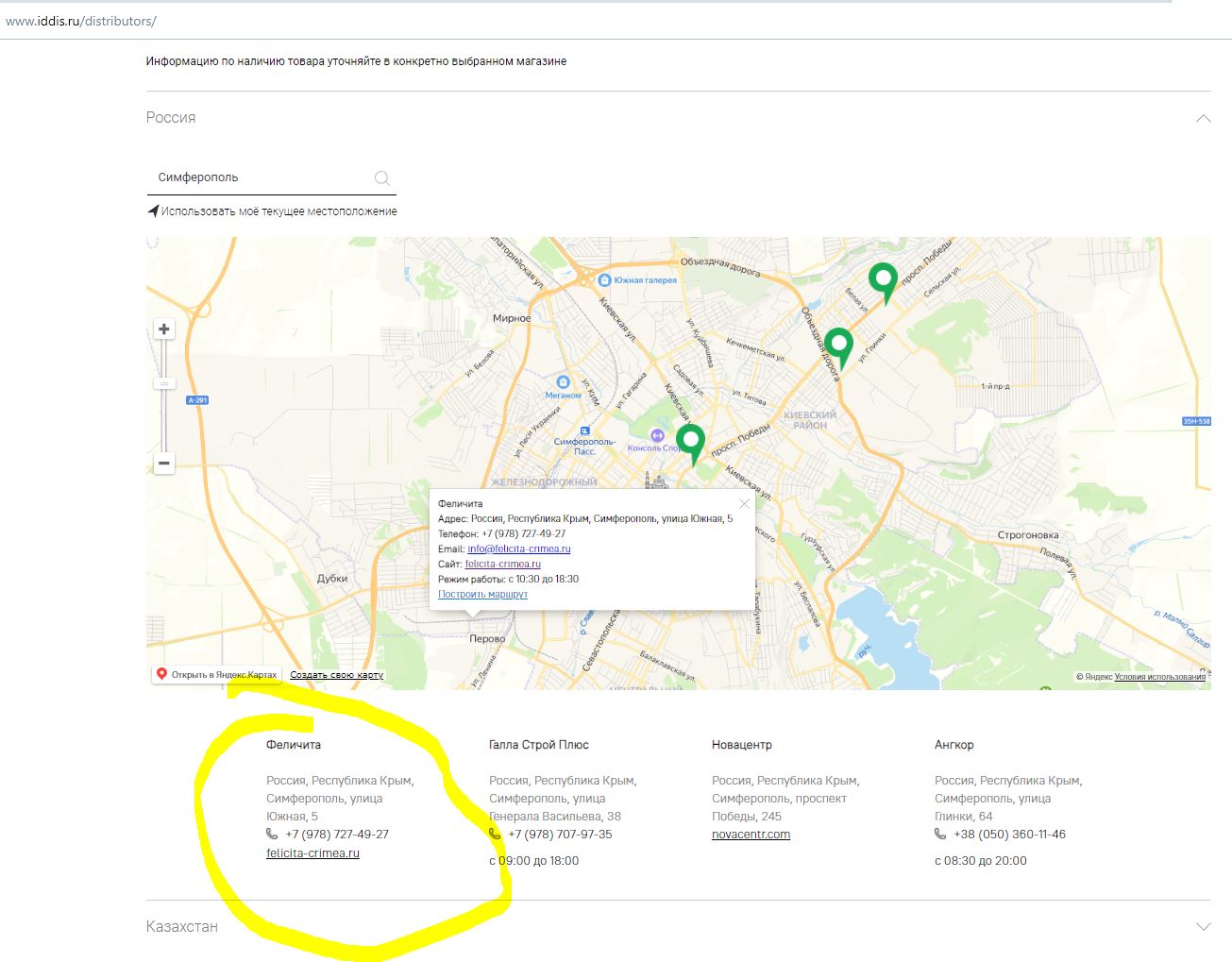This screenshot has width=1232, height=962.
Task: Click hours text с 08:30 до 20:00
Action: [981, 861]
